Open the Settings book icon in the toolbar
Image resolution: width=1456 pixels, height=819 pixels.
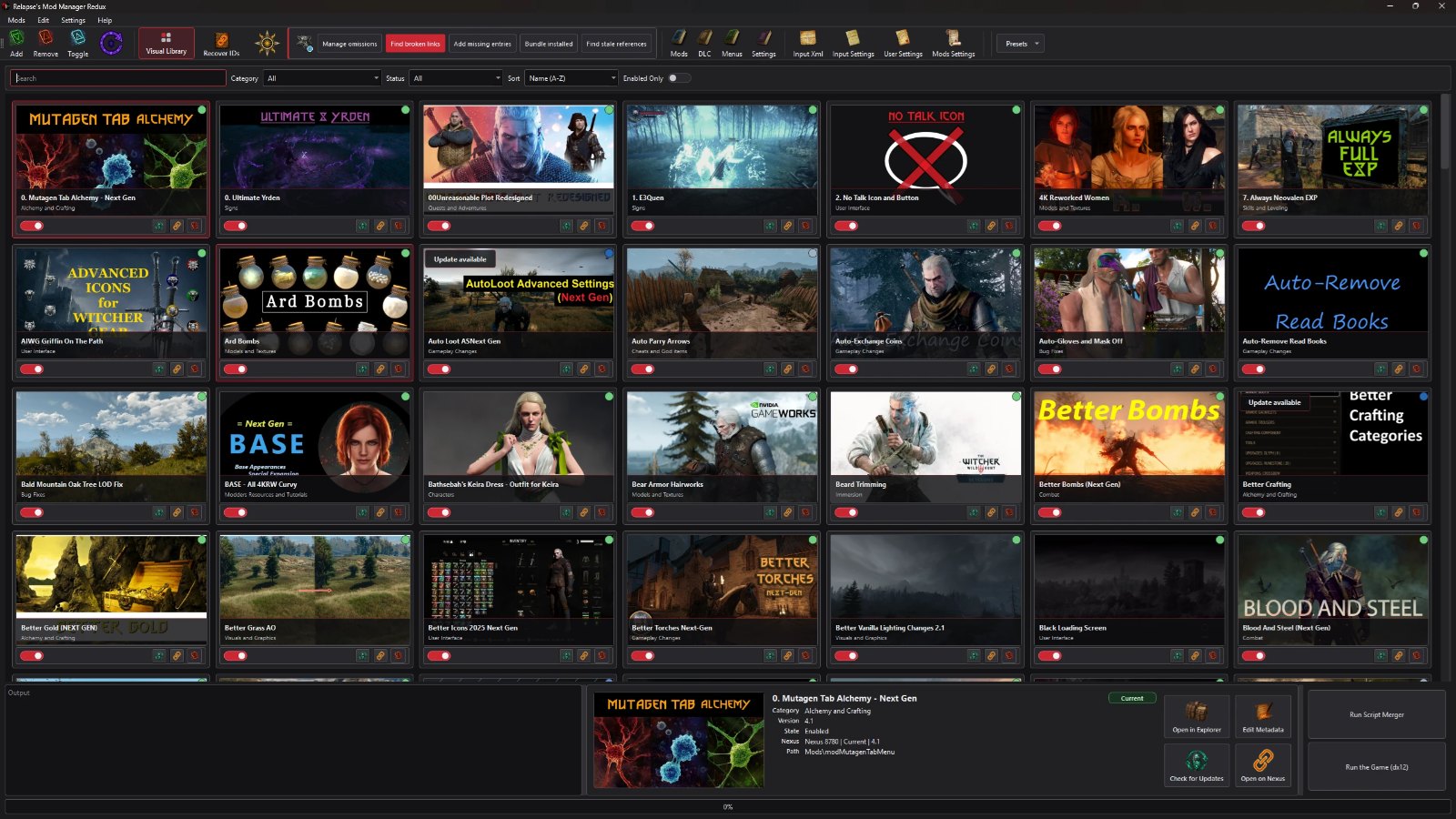point(763,43)
